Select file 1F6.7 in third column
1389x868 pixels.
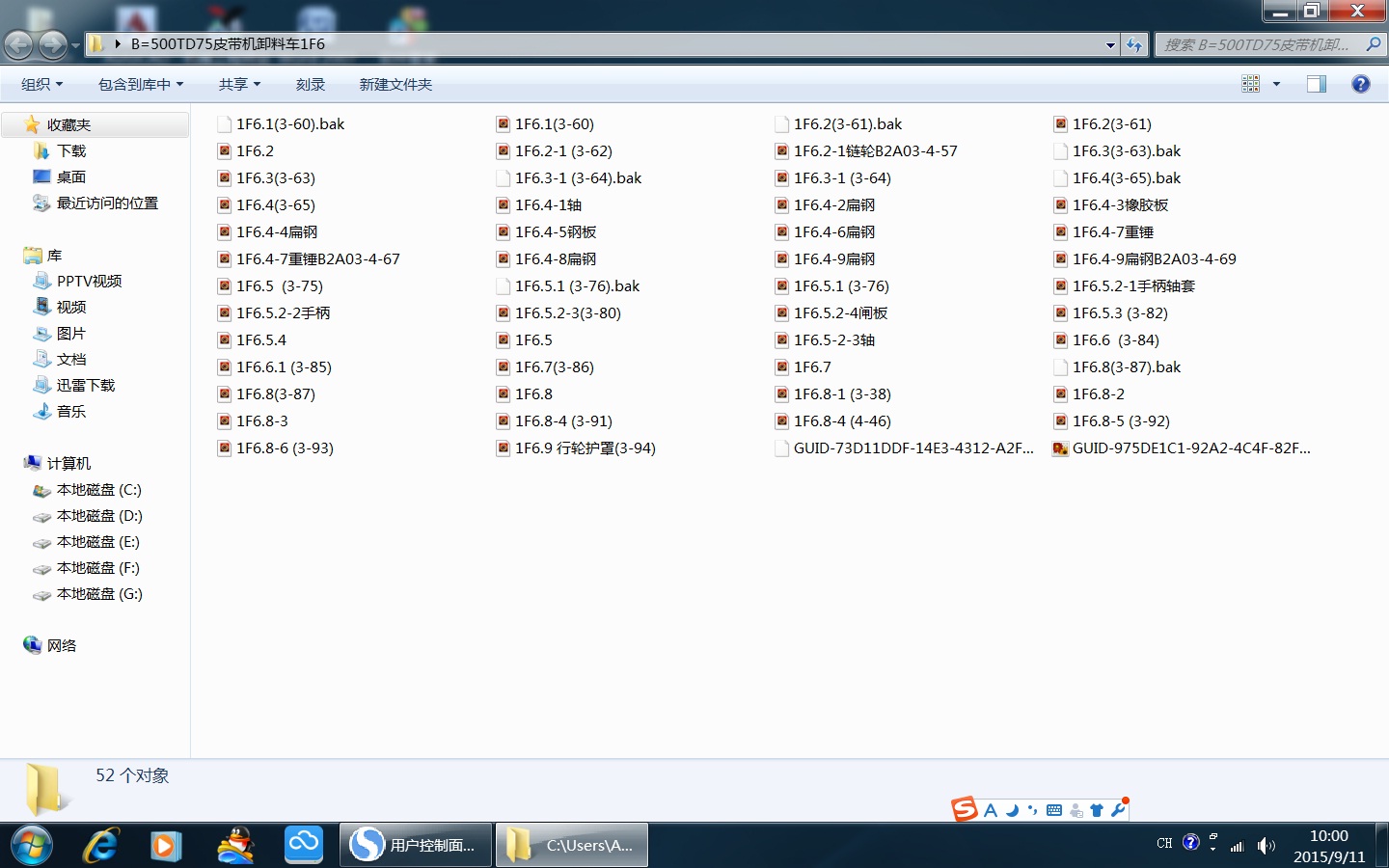point(812,366)
